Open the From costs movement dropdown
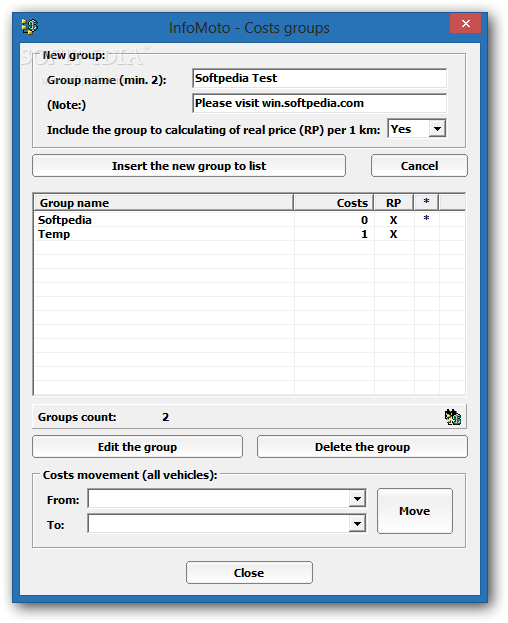Screen dimensions: 508x623 click(x=357, y=499)
